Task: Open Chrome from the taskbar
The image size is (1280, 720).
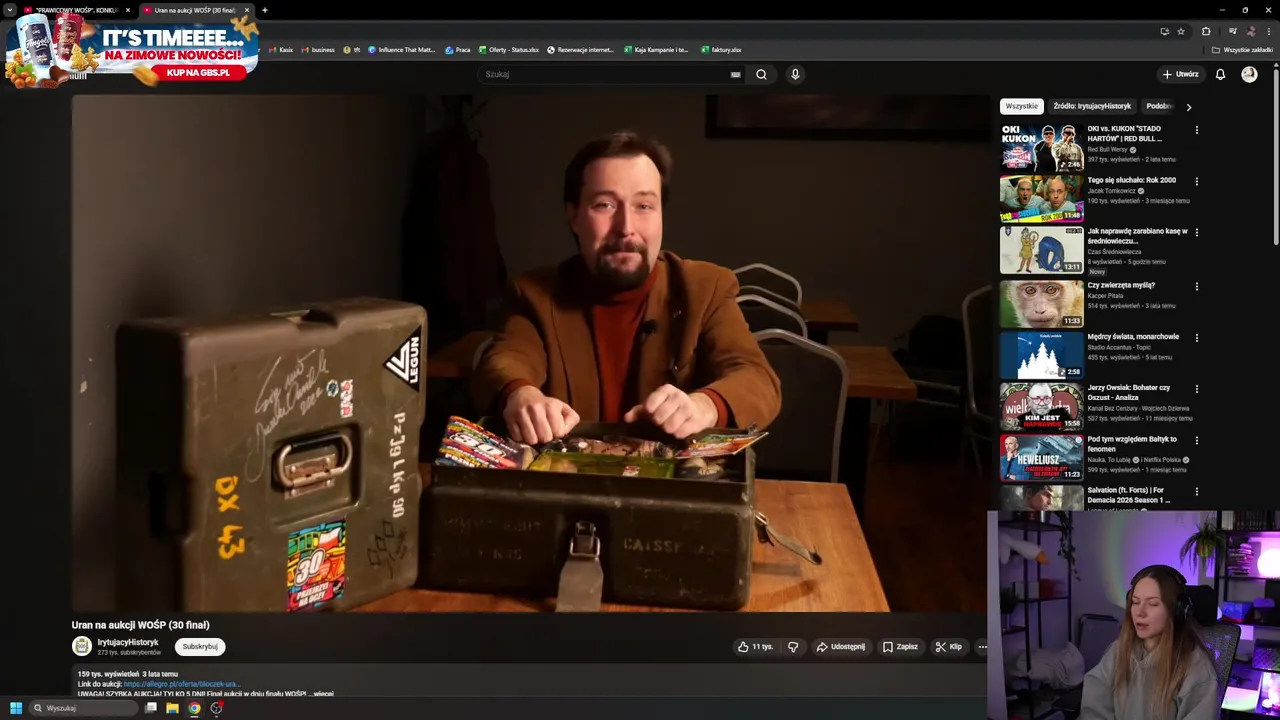Action: click(194, 708)
